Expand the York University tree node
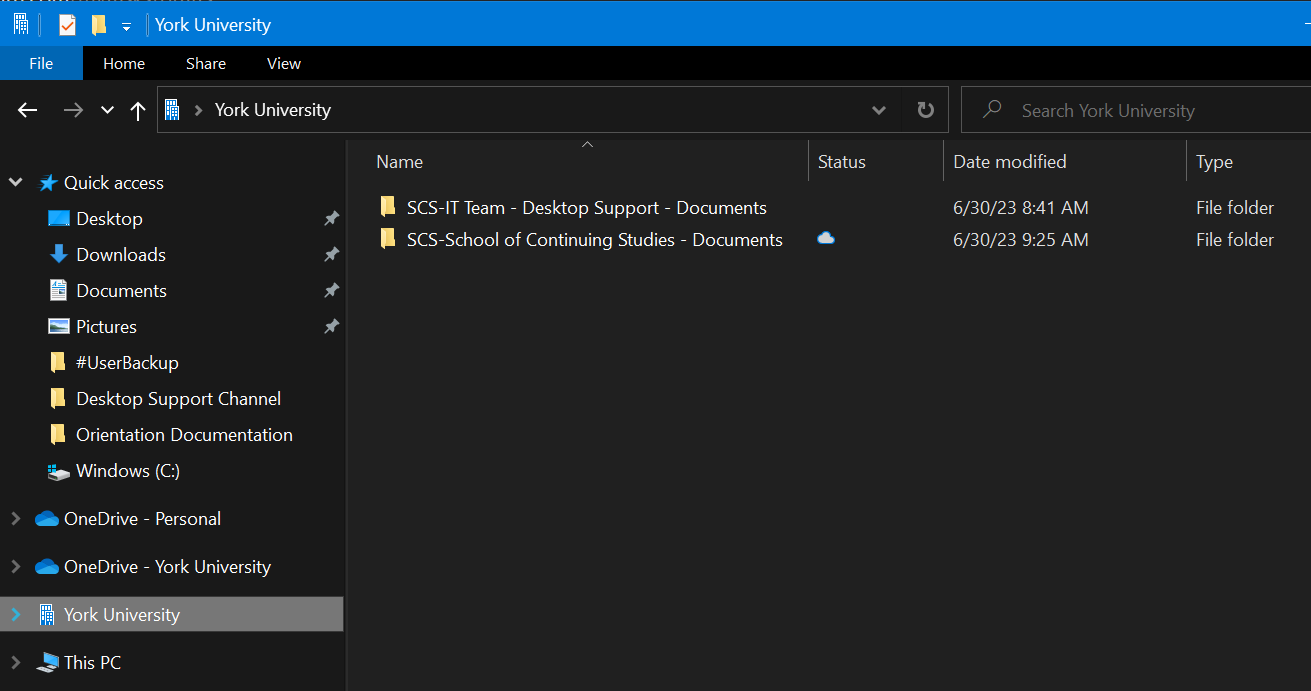 point(15,614)
